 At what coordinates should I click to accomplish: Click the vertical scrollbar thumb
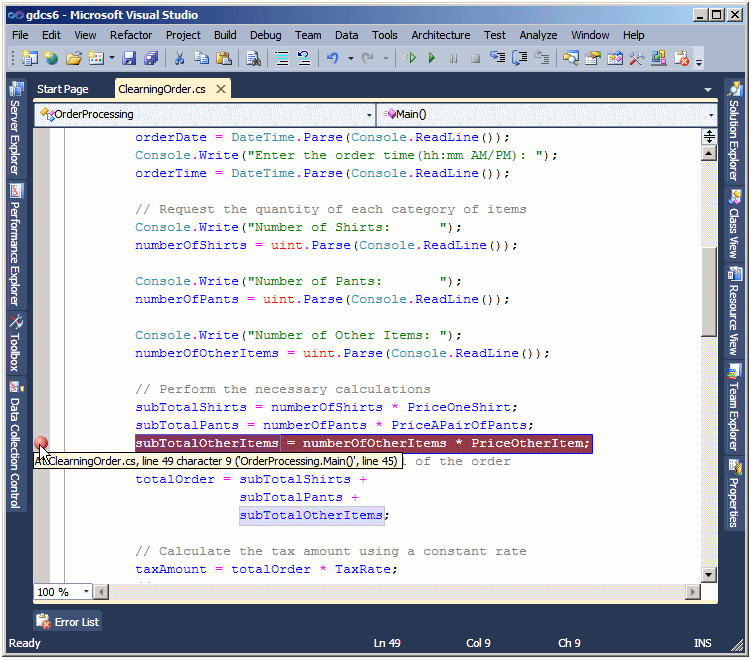pos(708,292)
